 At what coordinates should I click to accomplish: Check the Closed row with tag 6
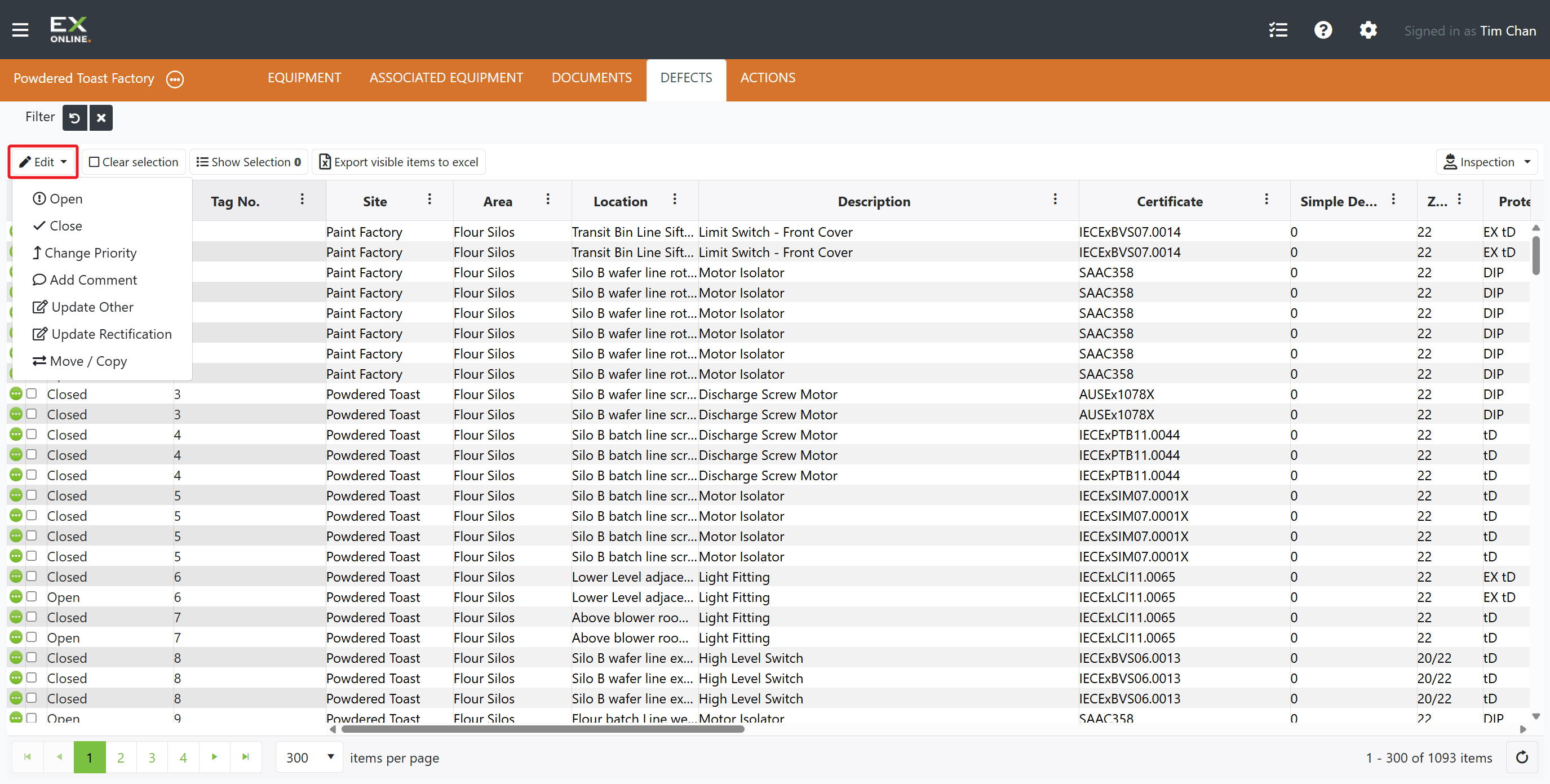click(x=32, y=576)
